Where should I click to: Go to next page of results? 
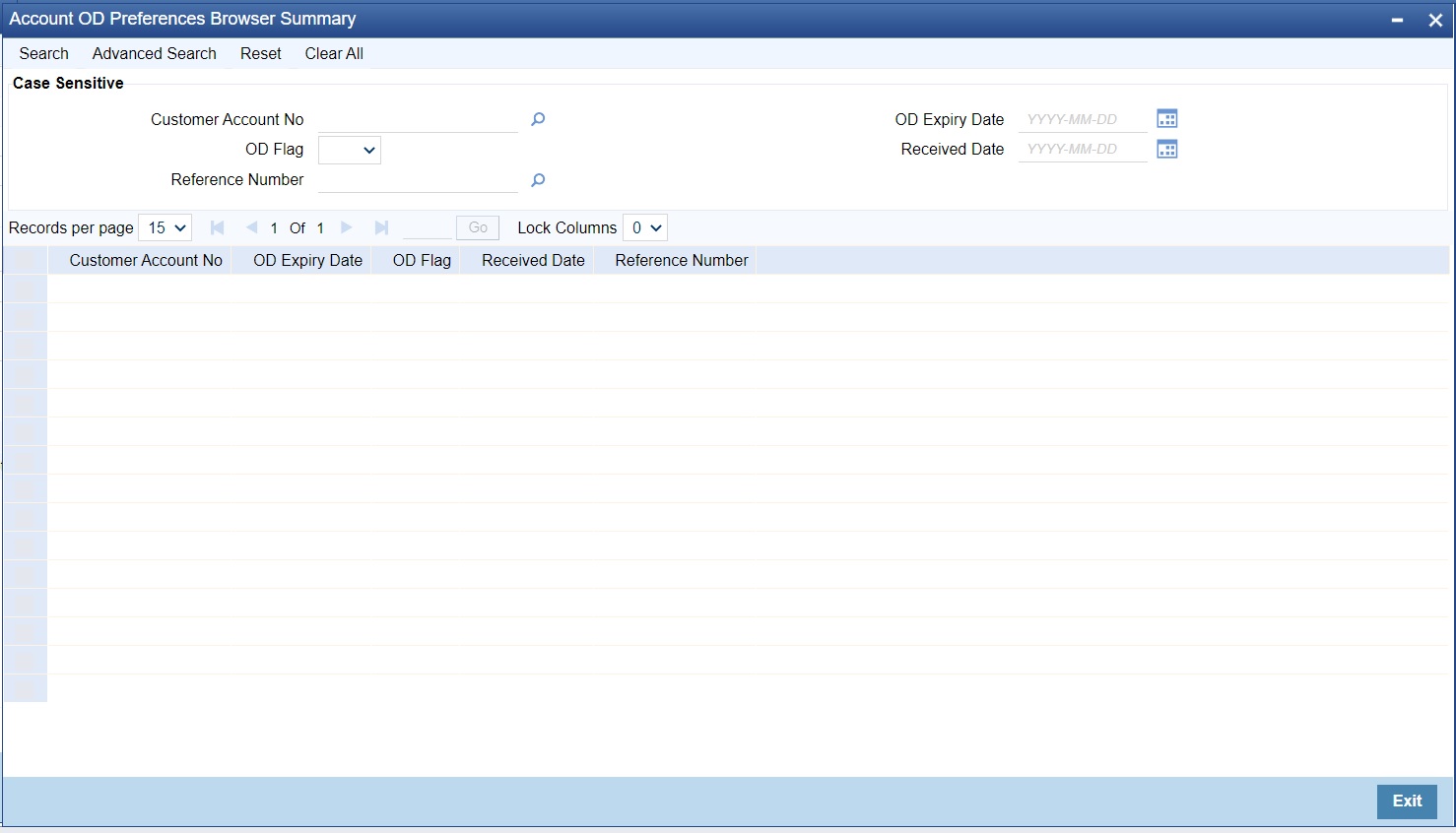(x=347, y=227)
